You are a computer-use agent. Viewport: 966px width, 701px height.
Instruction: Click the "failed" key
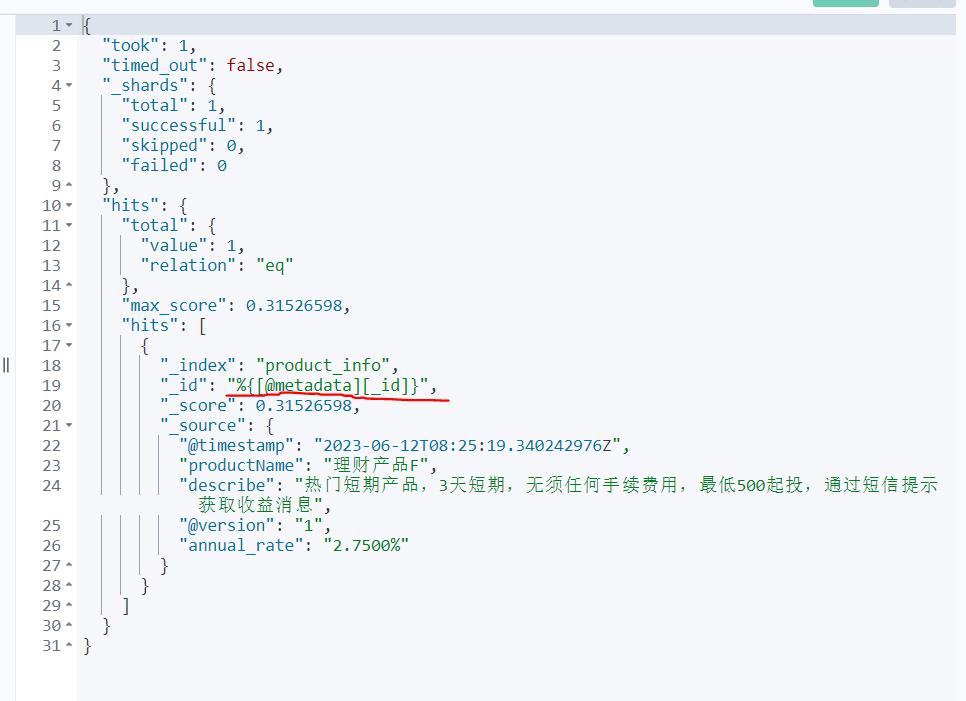[x=160, y=165]
